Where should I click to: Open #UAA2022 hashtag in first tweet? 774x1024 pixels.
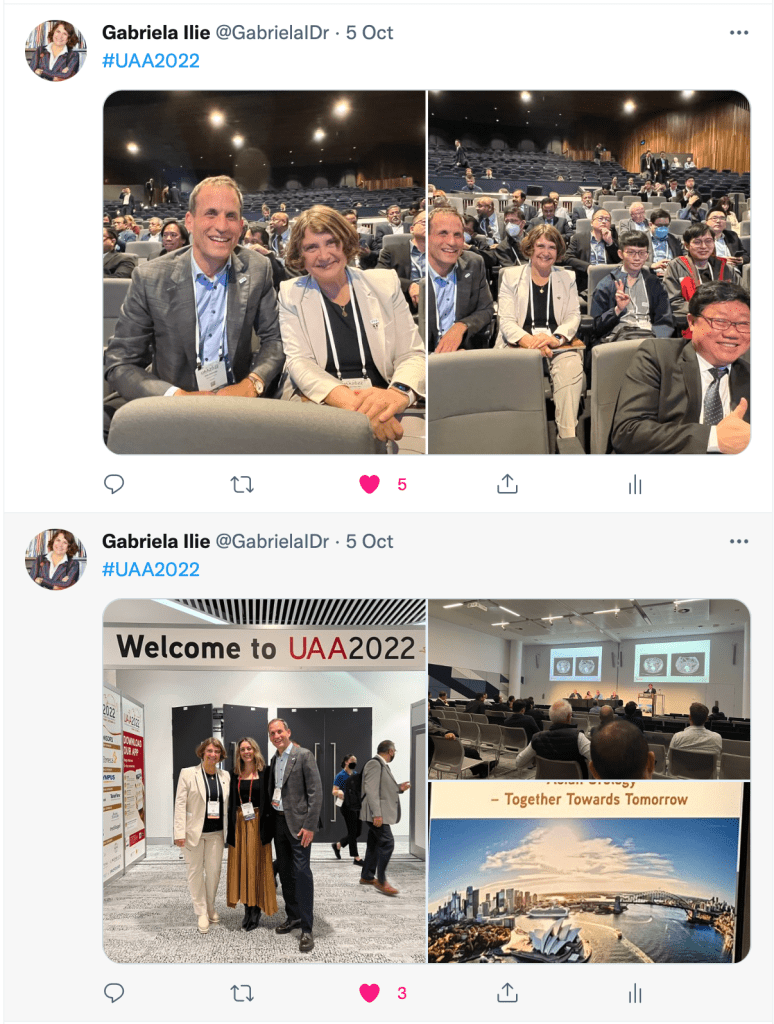[151, 61]
